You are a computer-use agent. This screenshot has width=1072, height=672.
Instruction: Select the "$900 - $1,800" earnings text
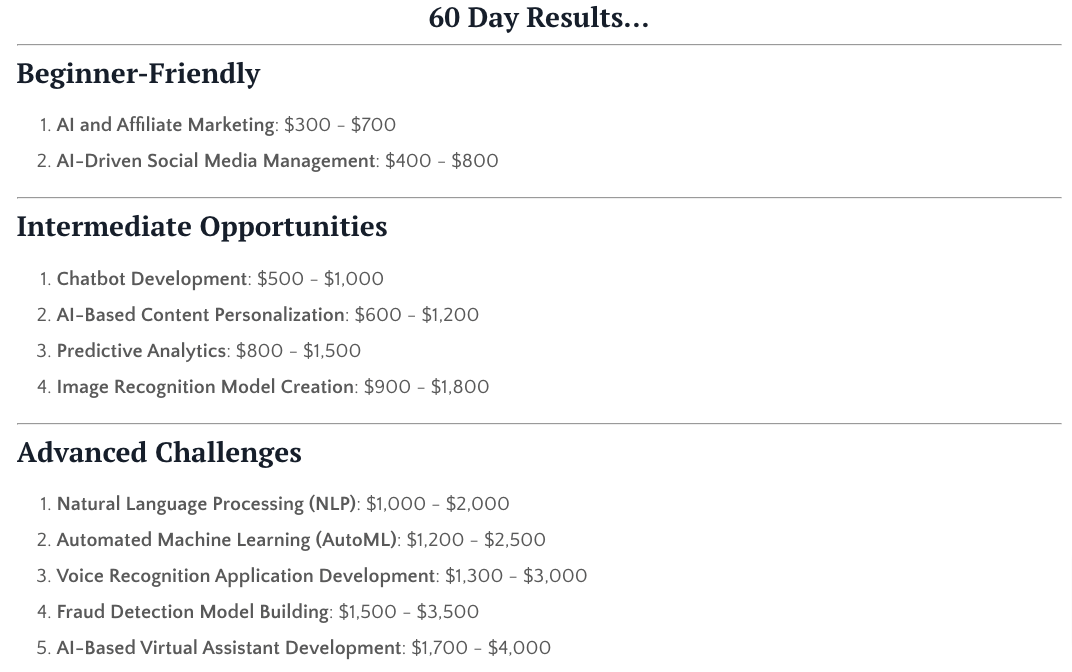[x=426, y=387]
